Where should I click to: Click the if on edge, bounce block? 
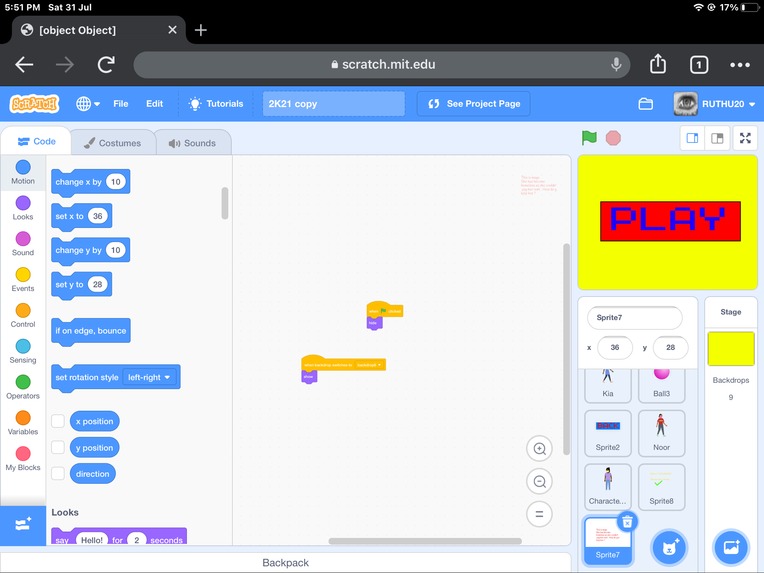pyautogui.click(x=91, y=331)
